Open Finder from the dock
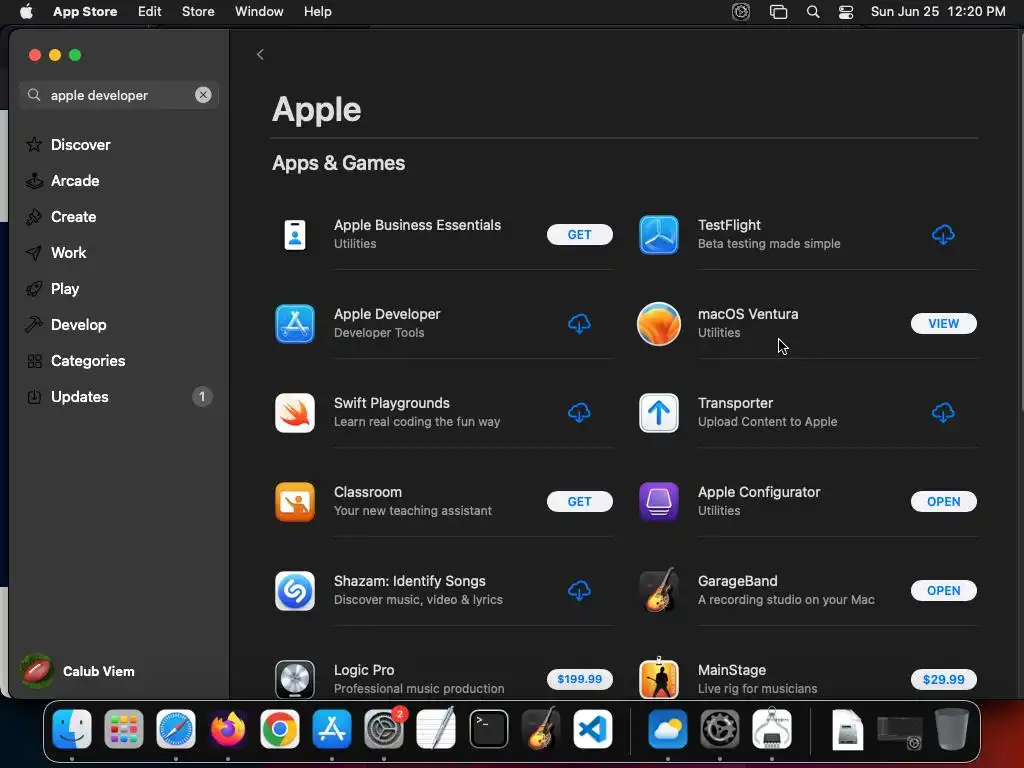This screenshot has width=1024, height=768. 72,729
